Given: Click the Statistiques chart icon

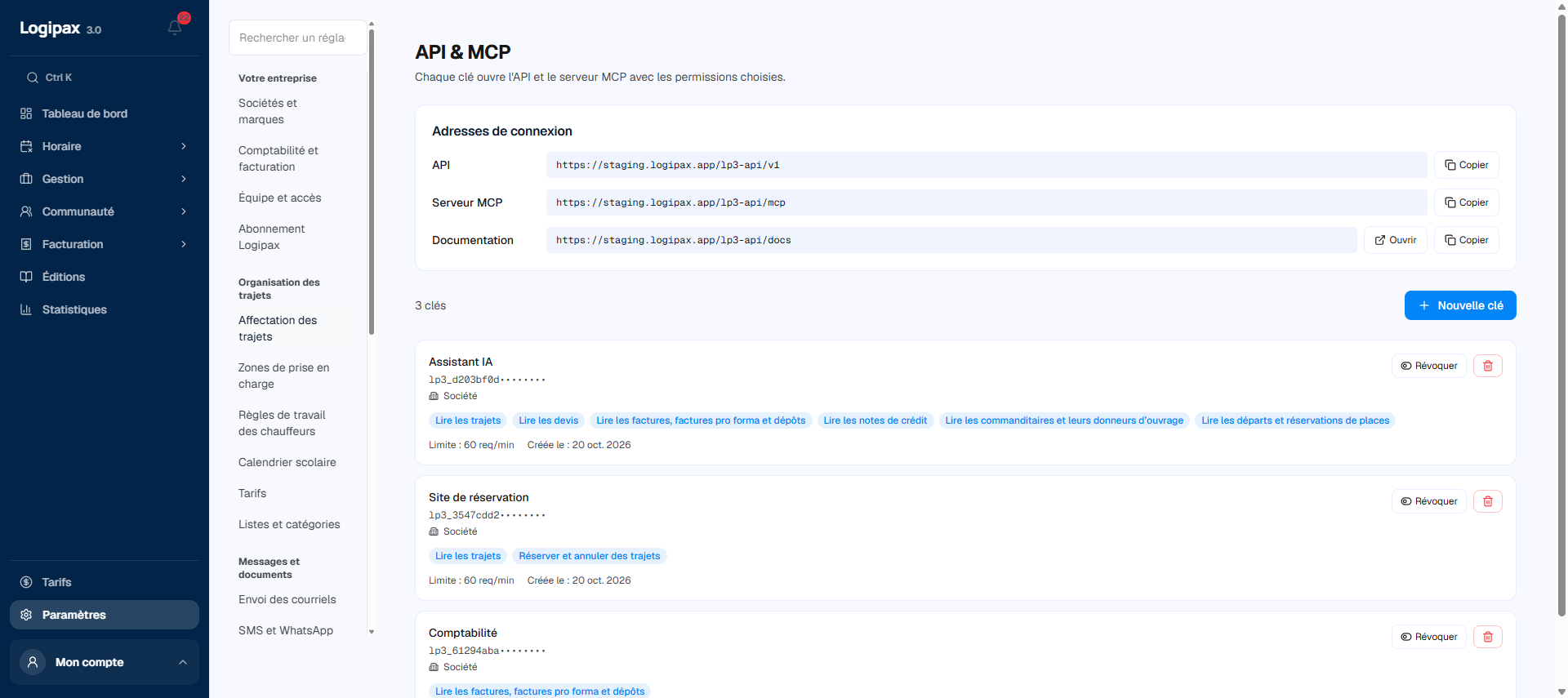Looking at the screenshot, I should [26, 309].
